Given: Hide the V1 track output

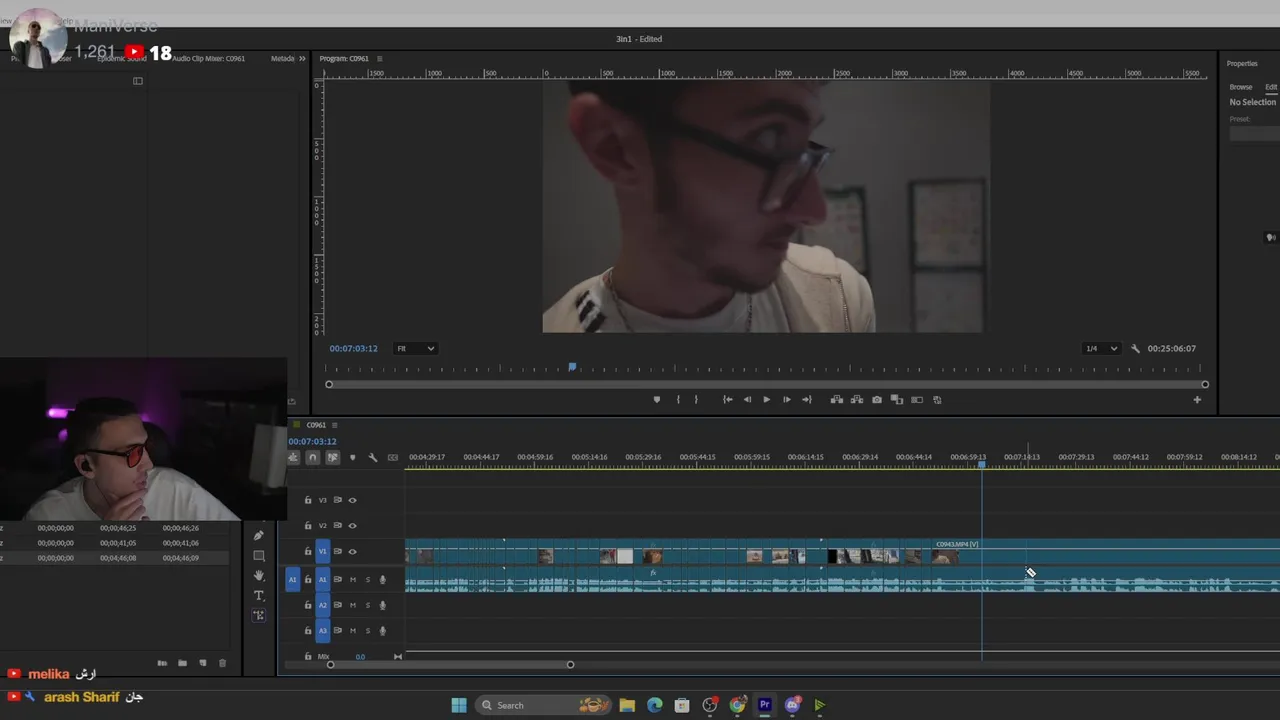Looking at the screenshot, I should (352, 552).
